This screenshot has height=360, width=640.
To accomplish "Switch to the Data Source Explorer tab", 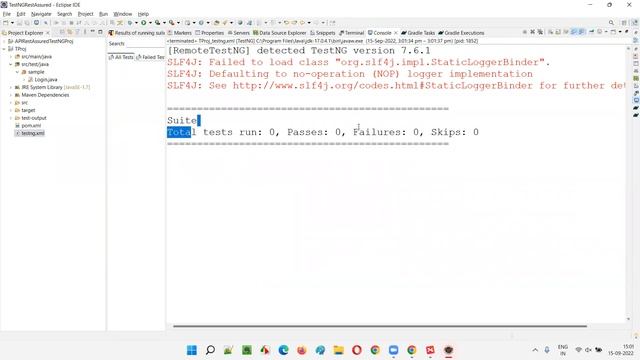I will [280, 33].
